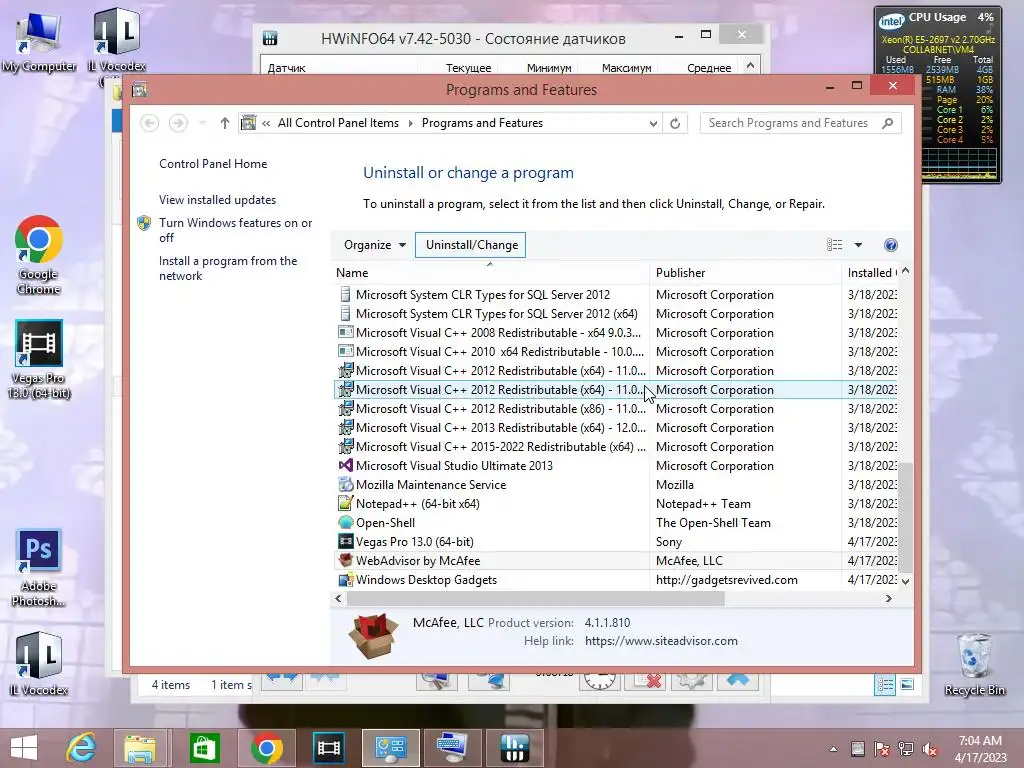
Task: Open Vegas Pro 13.0 desktop shortcut
Action: (x=39, y=359)
